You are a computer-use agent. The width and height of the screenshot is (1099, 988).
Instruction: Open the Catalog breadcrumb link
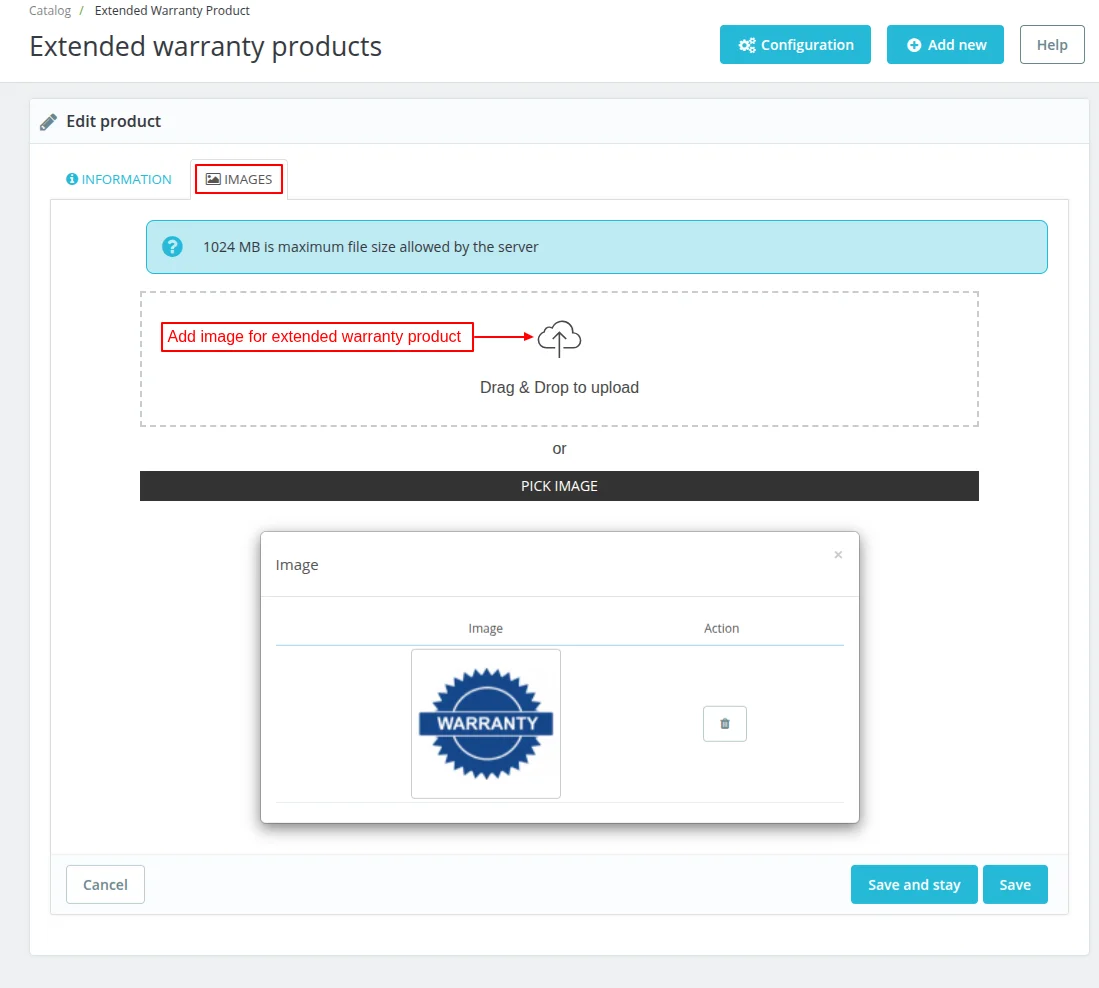pyautogui.click(x=49, y=10)
